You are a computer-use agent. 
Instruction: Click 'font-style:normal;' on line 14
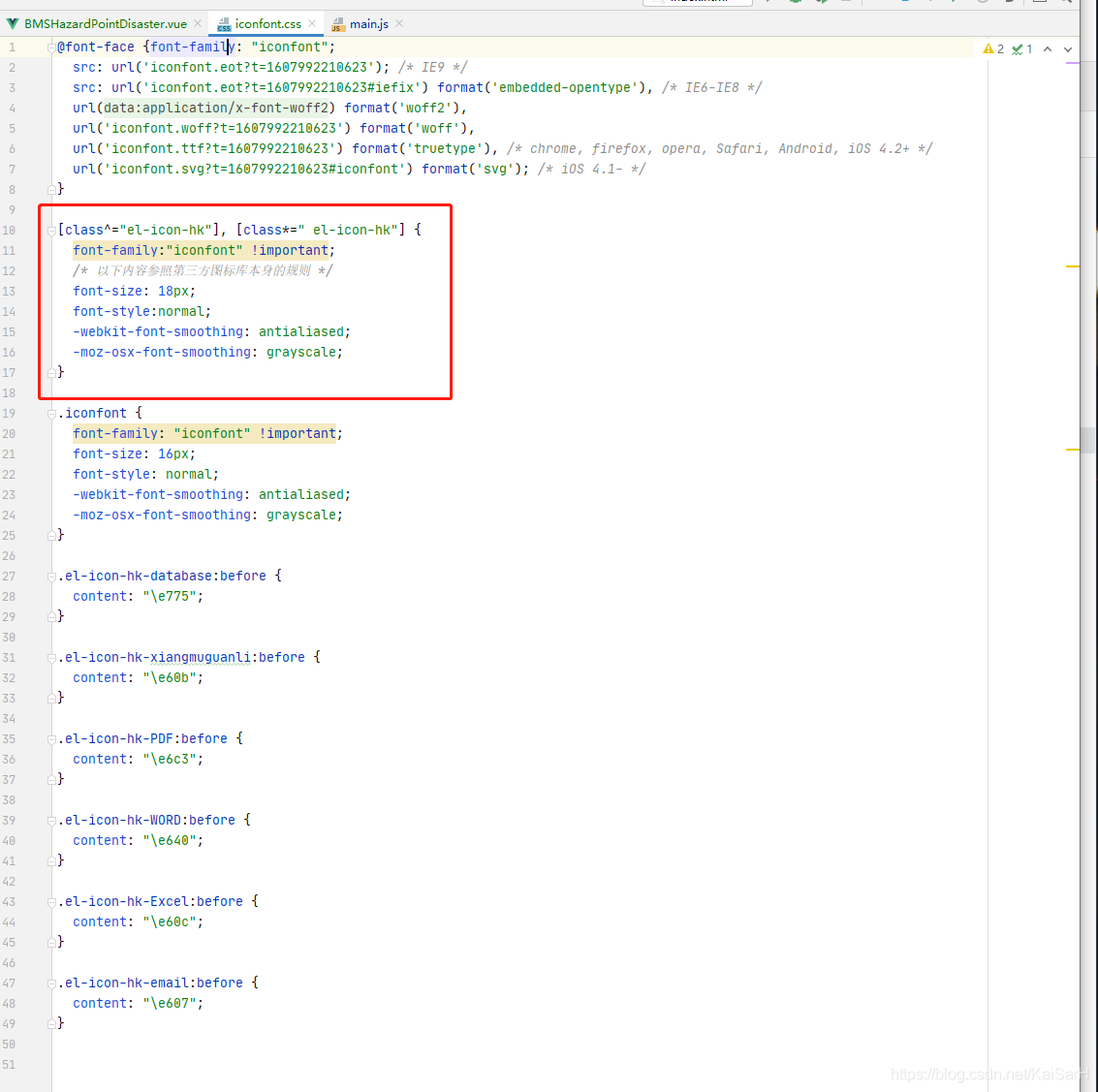coord(141,311)
